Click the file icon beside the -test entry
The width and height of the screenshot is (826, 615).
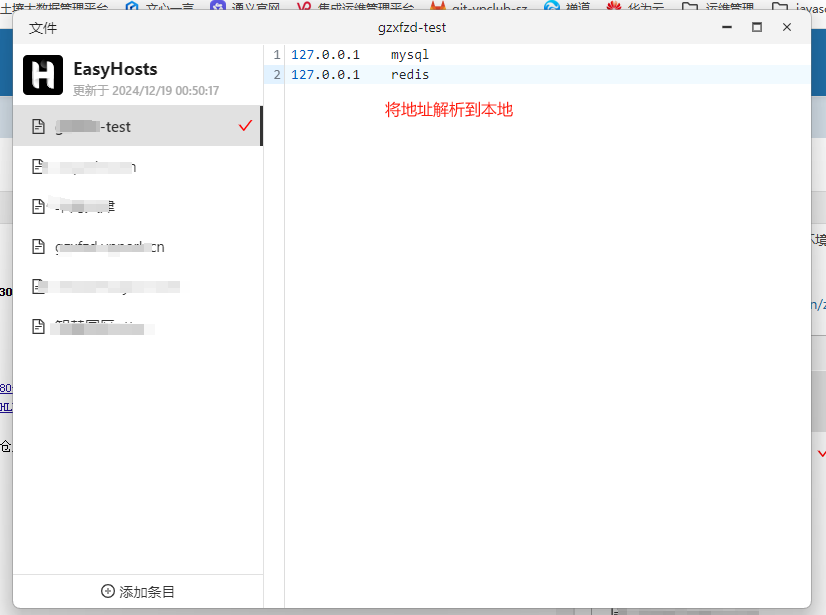38,126
